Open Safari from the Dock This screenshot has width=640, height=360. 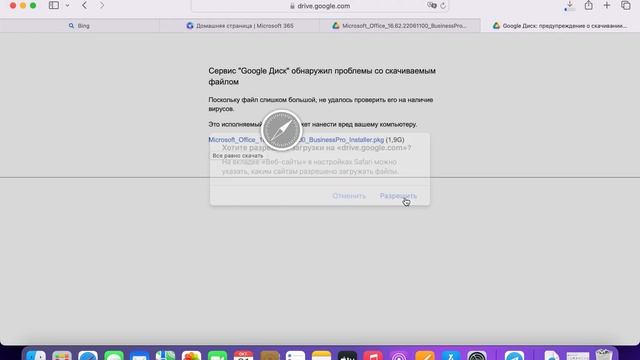[88, 355]
